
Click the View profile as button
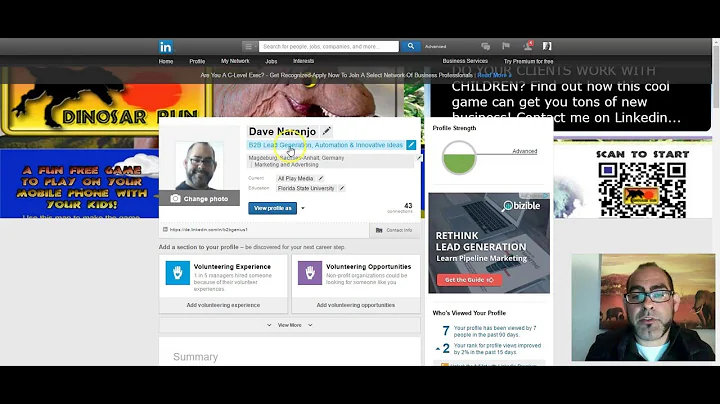click(x=273, y=208)
